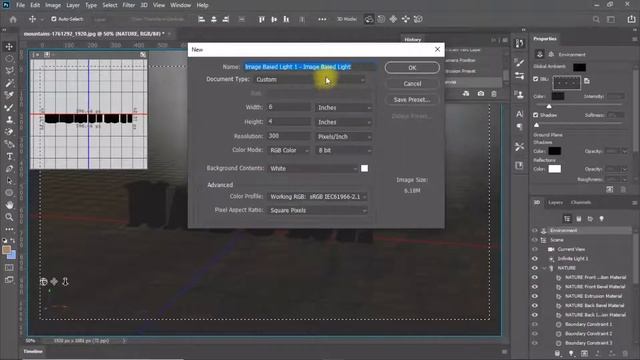Select the Zoom tool in left toolbar
The height and width of the screenshot is (360, 640).
tap(9, 217)
